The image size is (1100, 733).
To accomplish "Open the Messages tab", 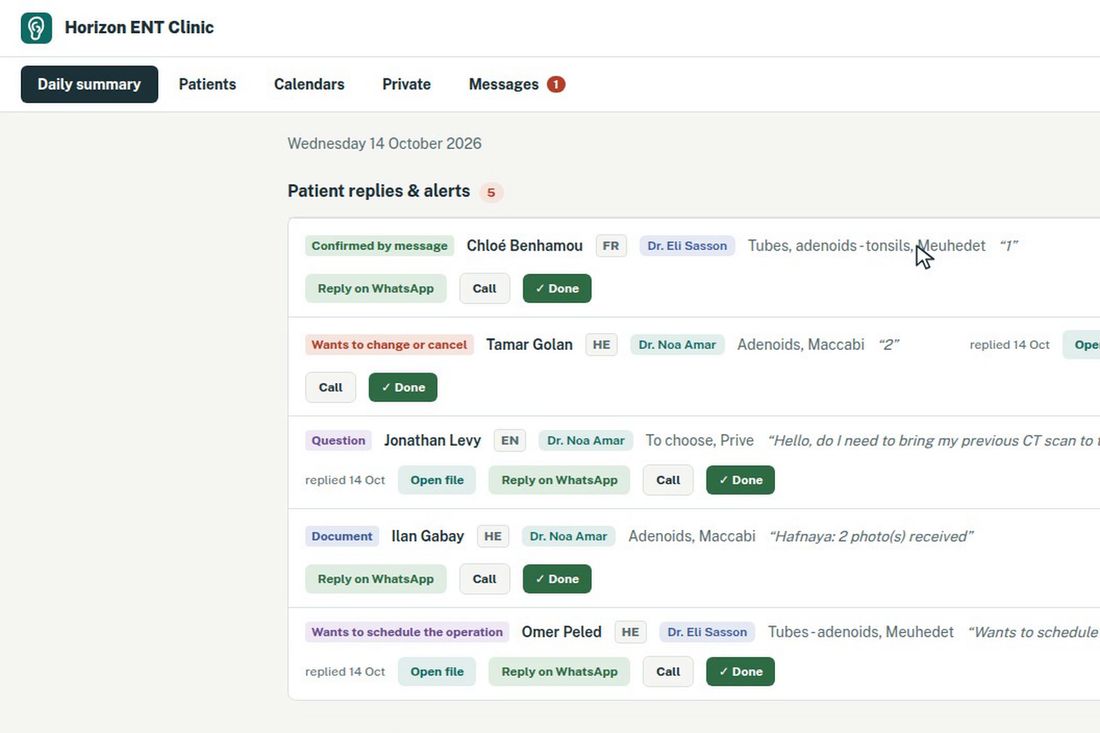I will coord(517,84).
